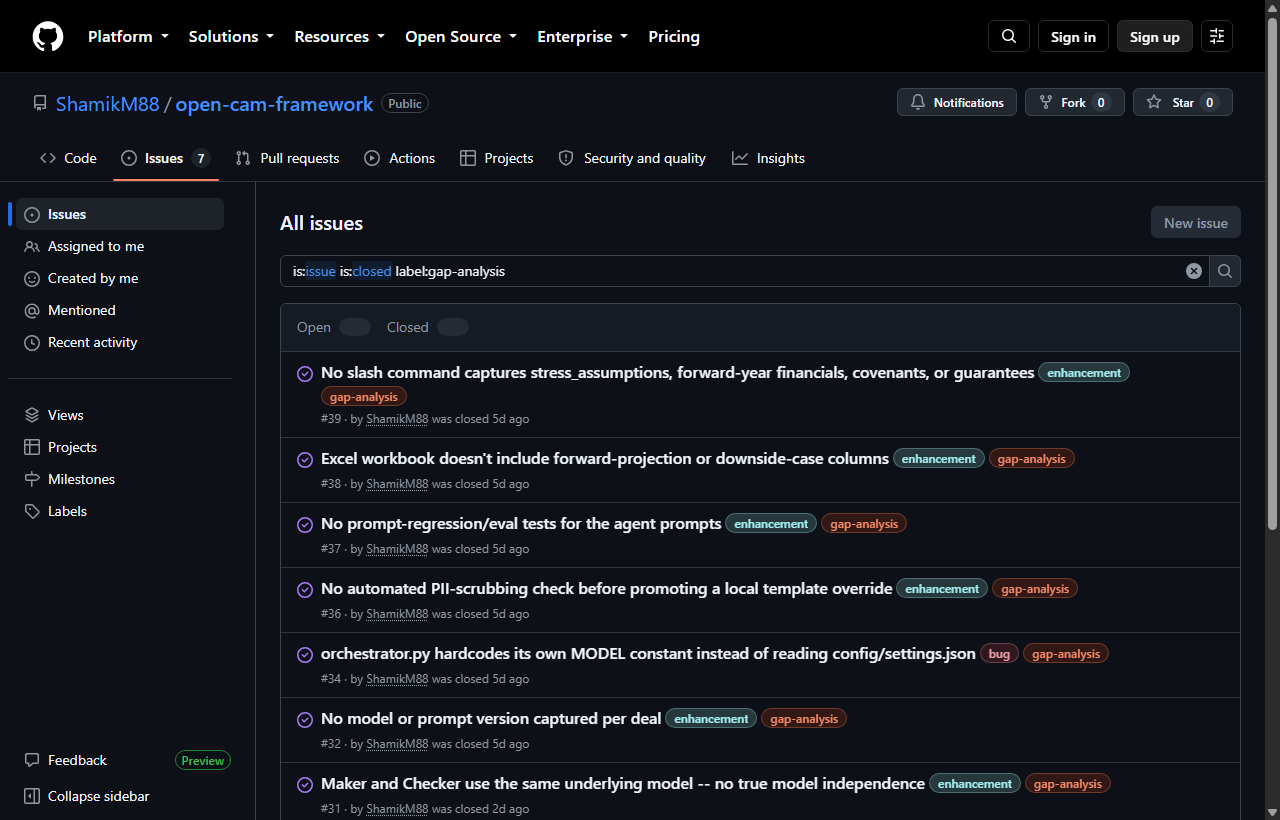Open issue about automated PII-scrubbing check
1280x820 pixels.
[x=606, y=589]
